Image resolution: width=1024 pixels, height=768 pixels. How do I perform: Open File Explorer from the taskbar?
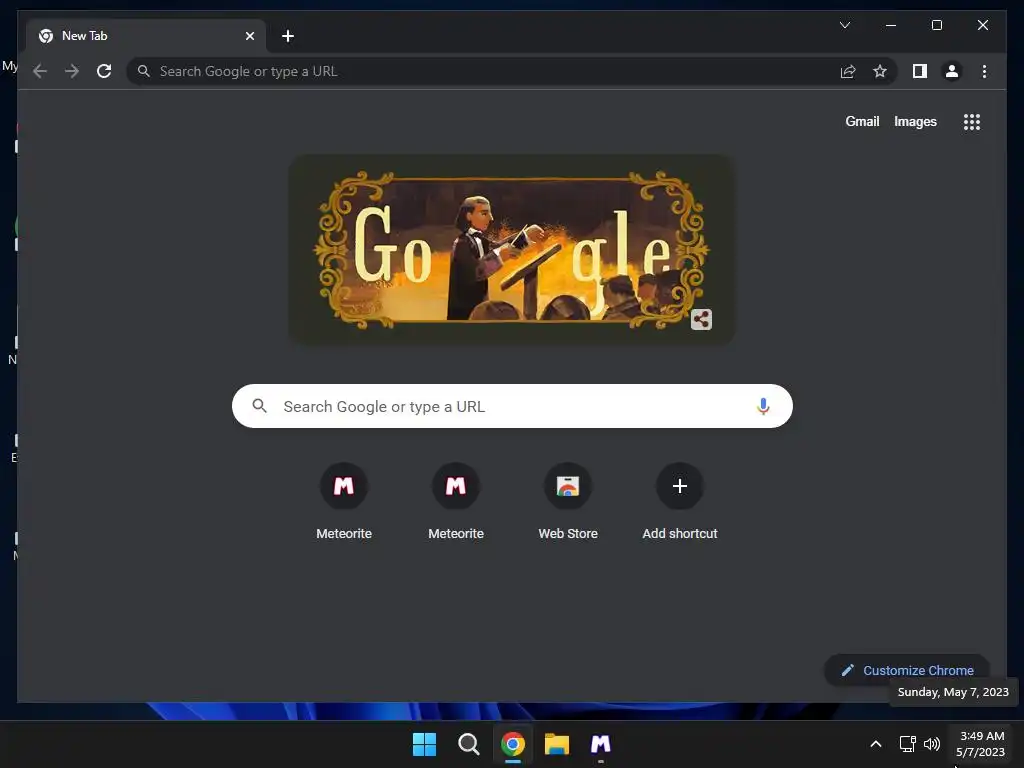557,744
